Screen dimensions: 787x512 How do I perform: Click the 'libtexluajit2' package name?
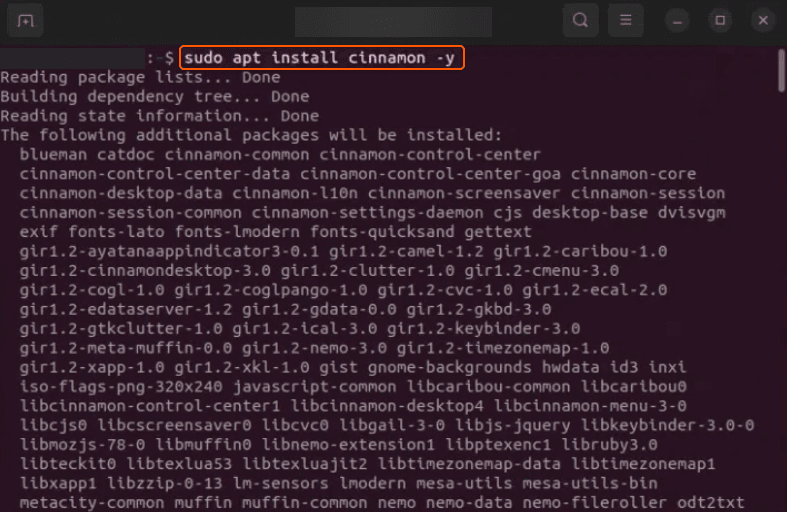click(x=305, y=464)
